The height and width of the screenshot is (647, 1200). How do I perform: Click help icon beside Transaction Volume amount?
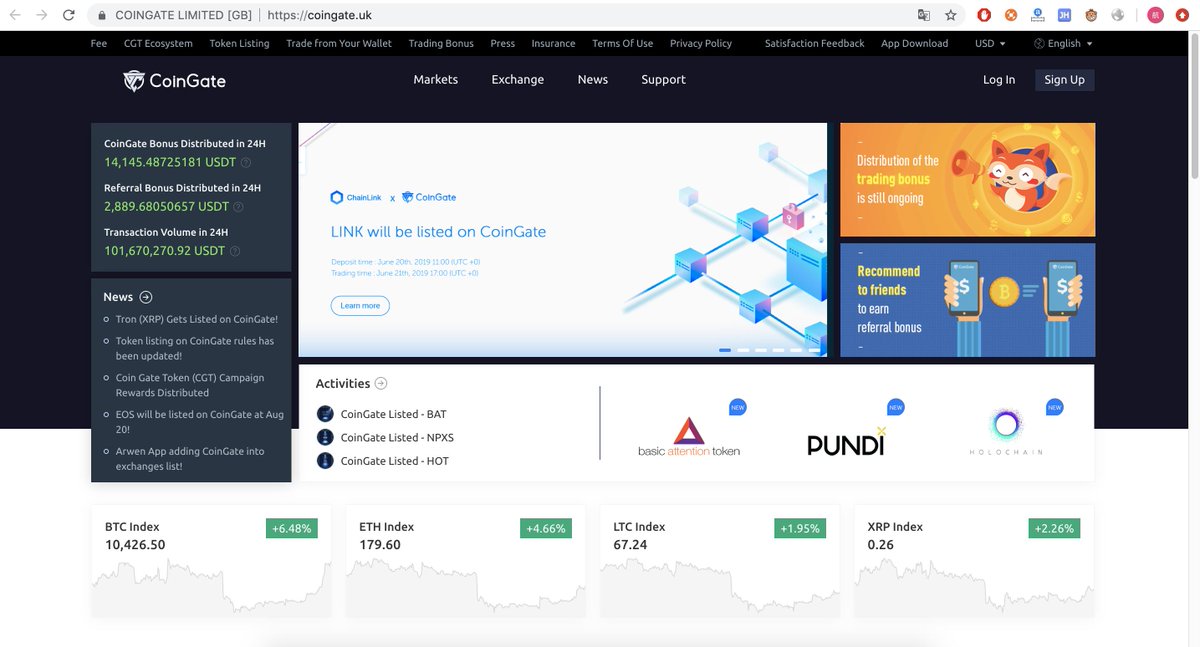(x=234, y=251)
